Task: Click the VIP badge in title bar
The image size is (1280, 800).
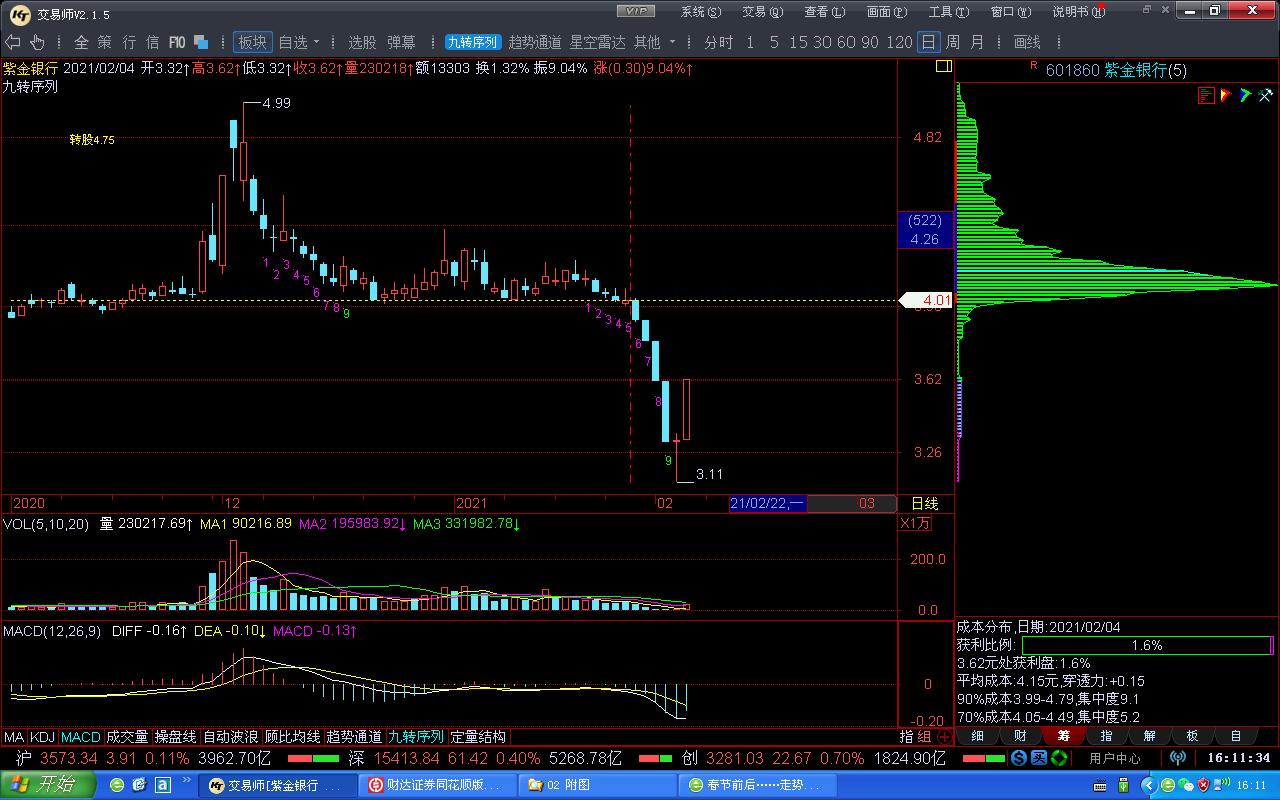Action: point(635,11)
